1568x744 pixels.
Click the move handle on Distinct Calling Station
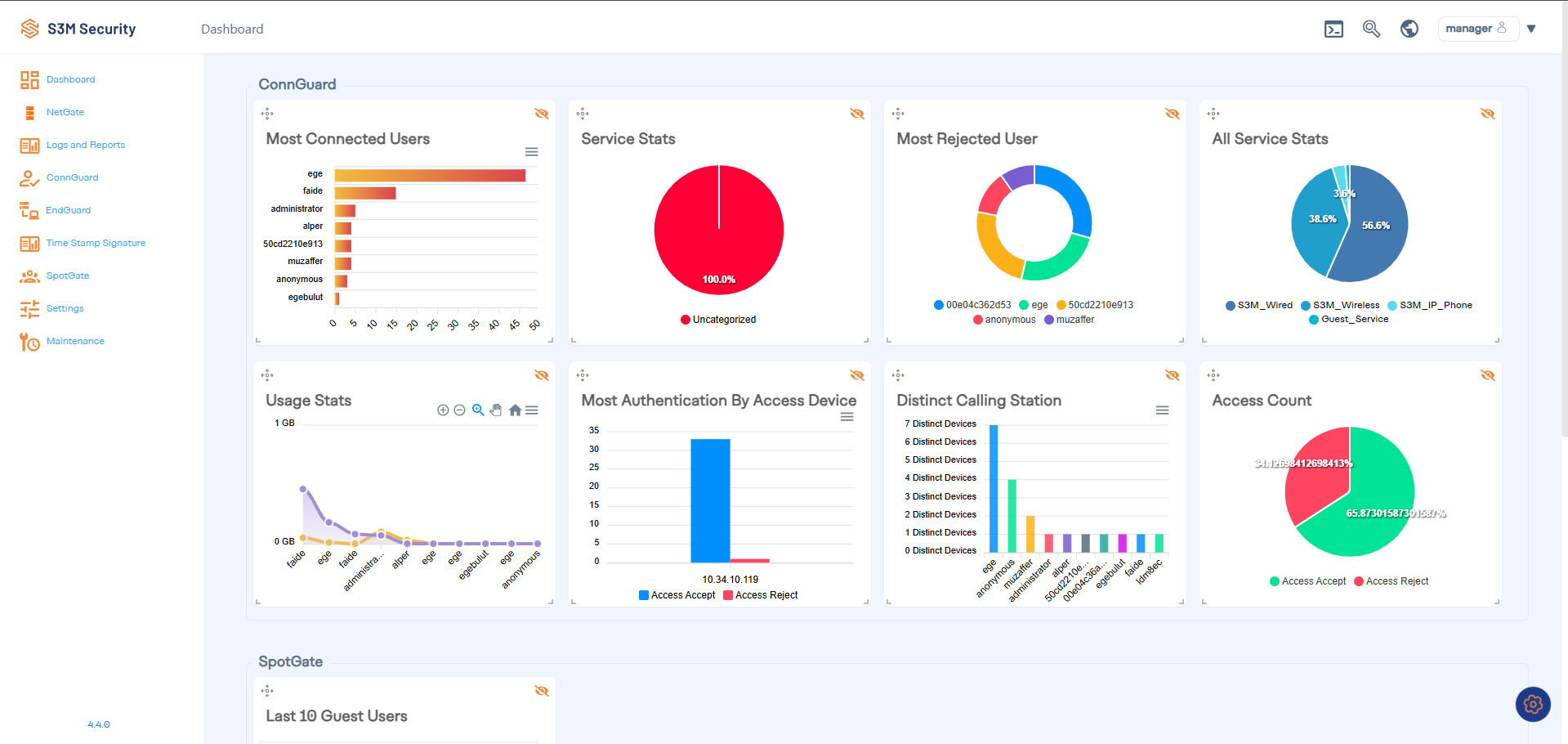point(898,375)
